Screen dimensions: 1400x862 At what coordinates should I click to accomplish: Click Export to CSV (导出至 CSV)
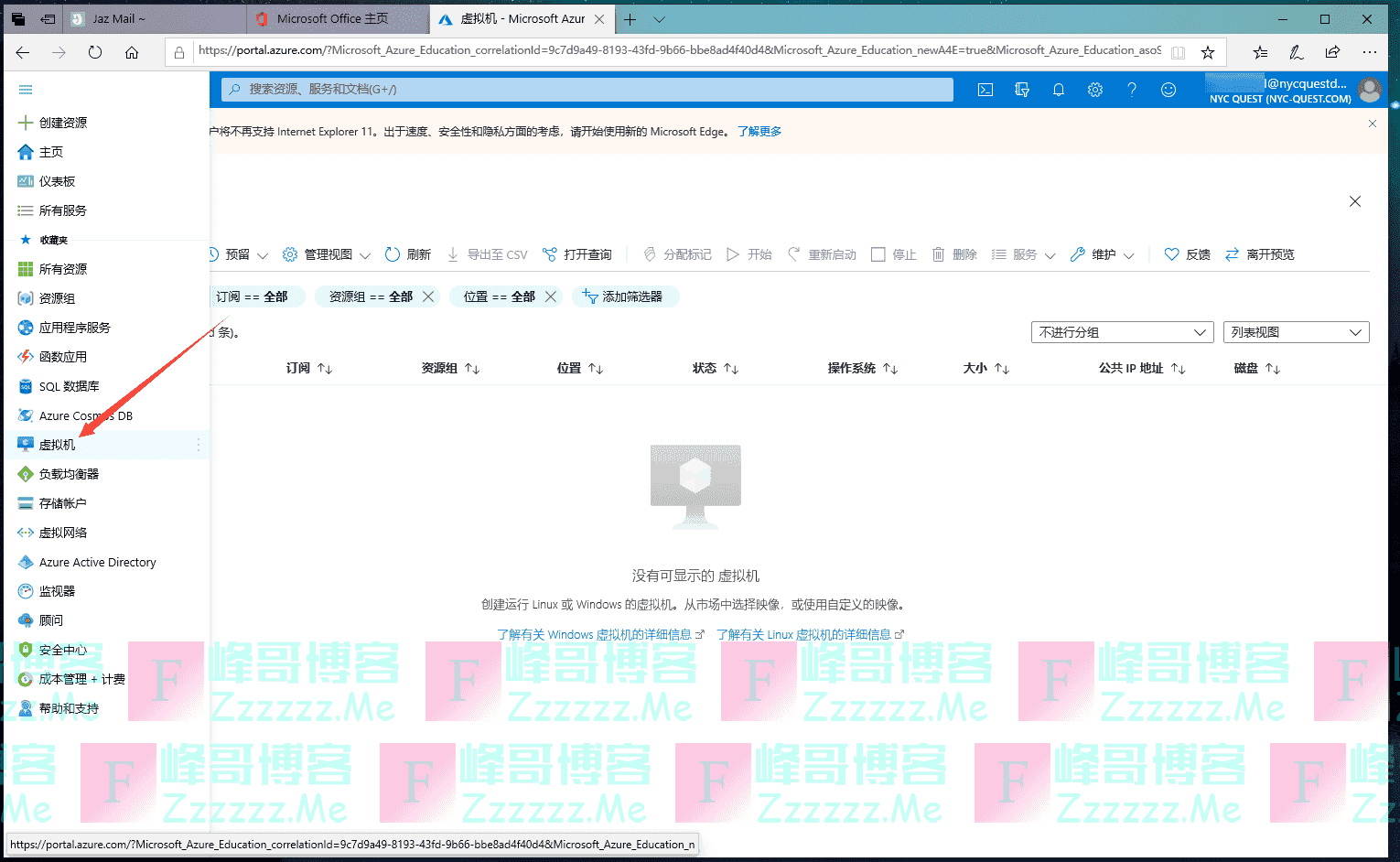click(x=487, y=254)
